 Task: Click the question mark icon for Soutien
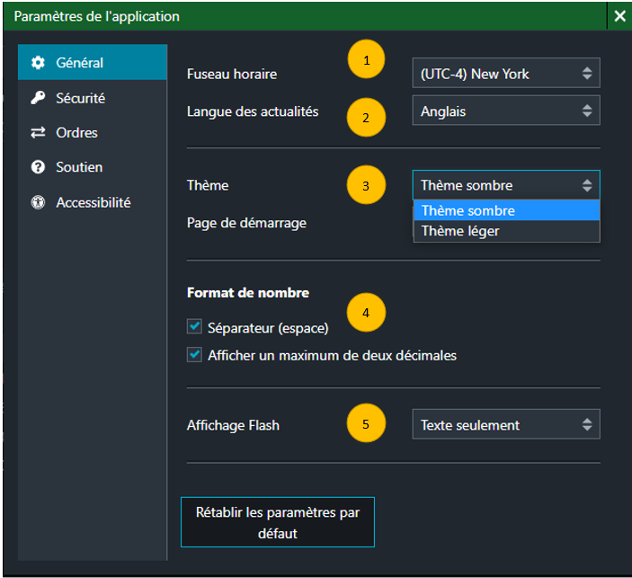point(38,168)
